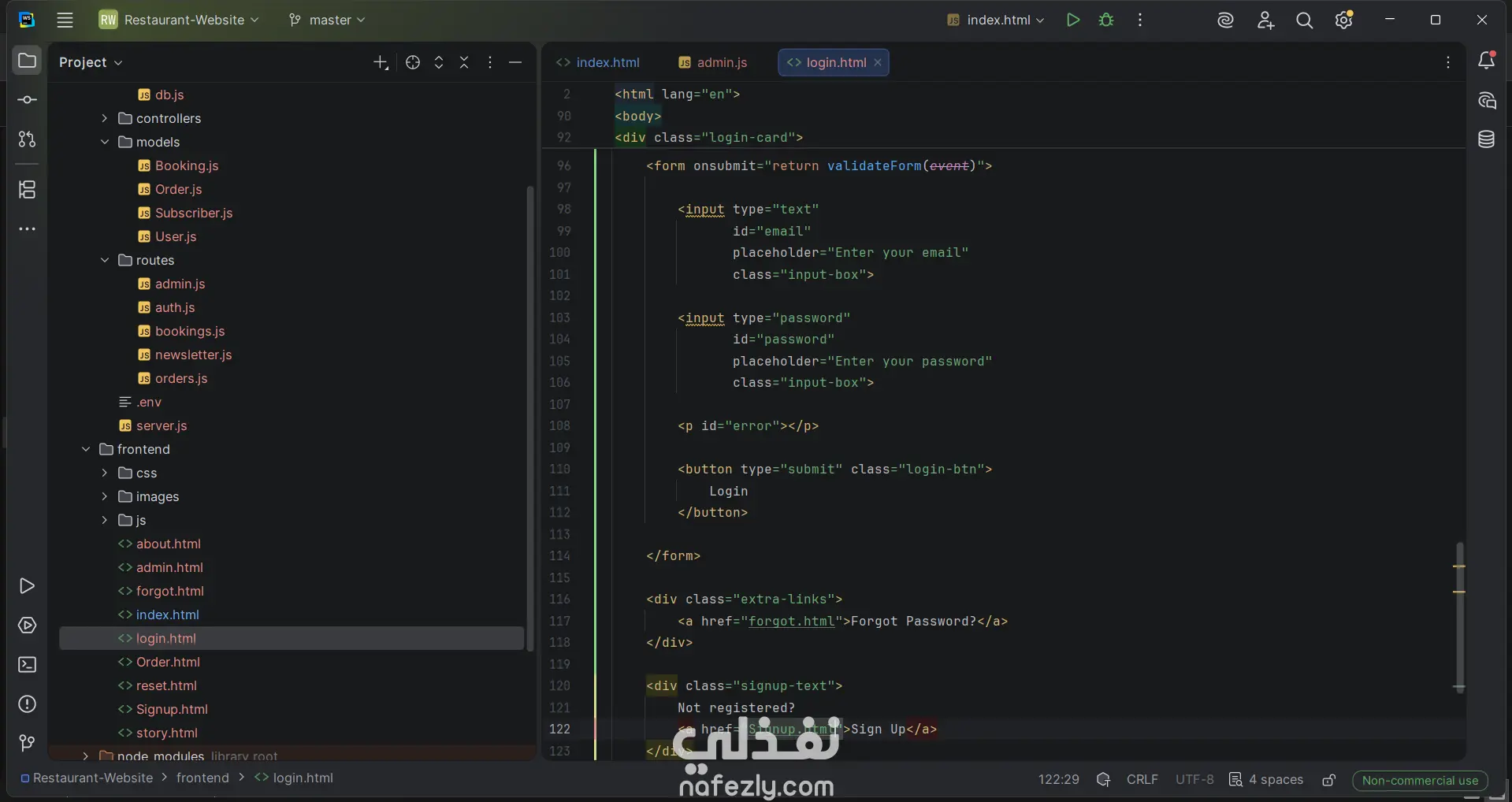Select opened file in Project tree
The height and width of the screenshot is (802, 1512).
pyautogui.click(x=413, y=62)
